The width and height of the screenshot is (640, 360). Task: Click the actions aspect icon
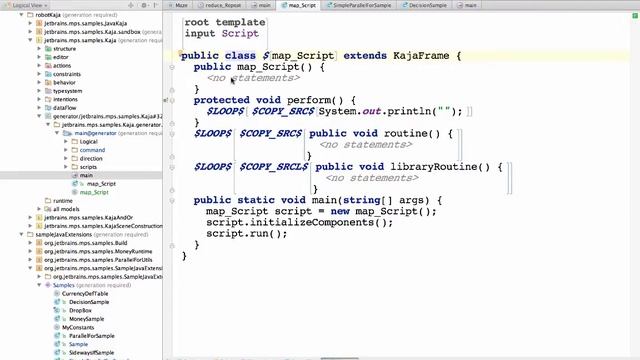click(x=48, y=65)
